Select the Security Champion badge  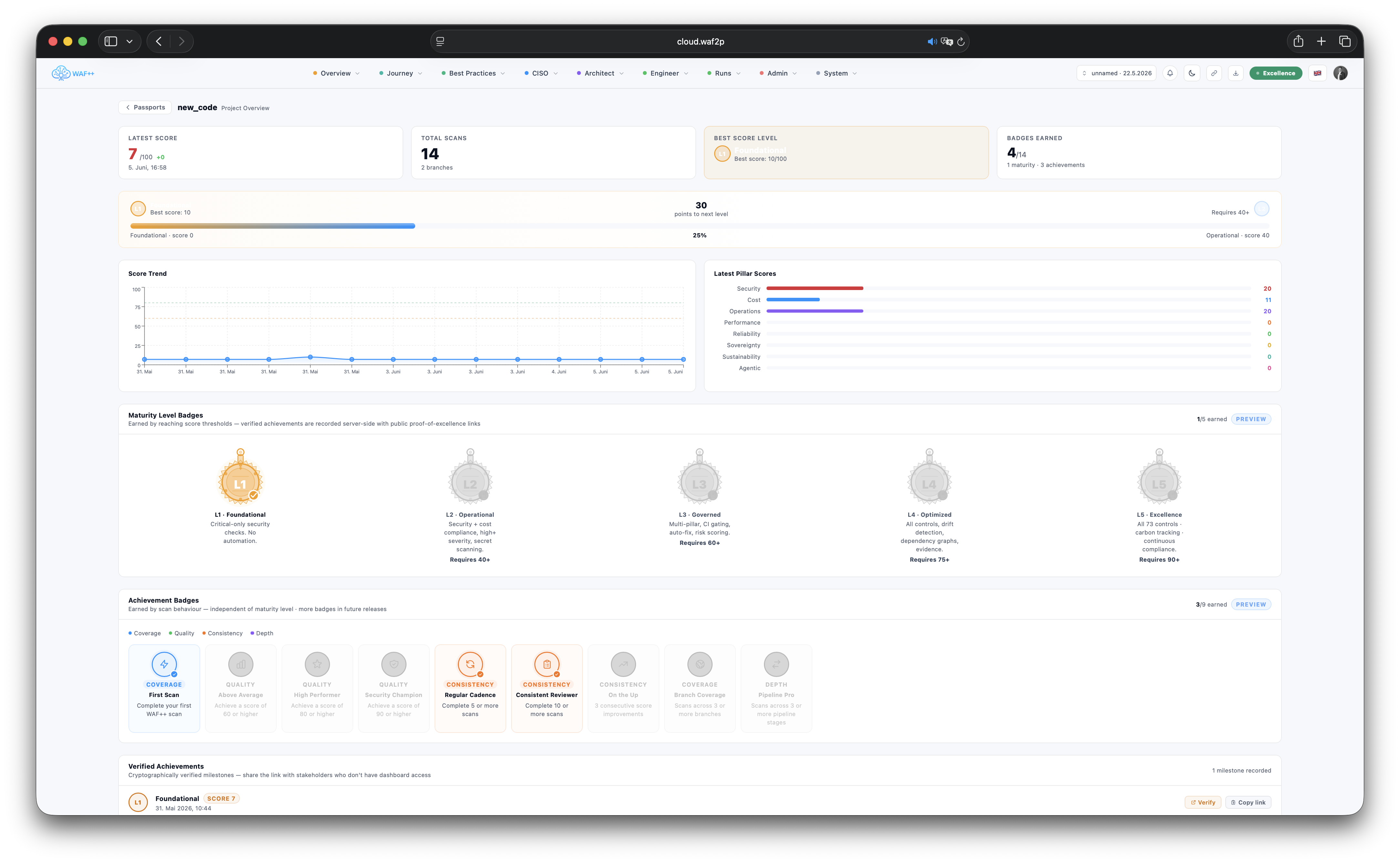pyautogui.click(x=394, y=688)
